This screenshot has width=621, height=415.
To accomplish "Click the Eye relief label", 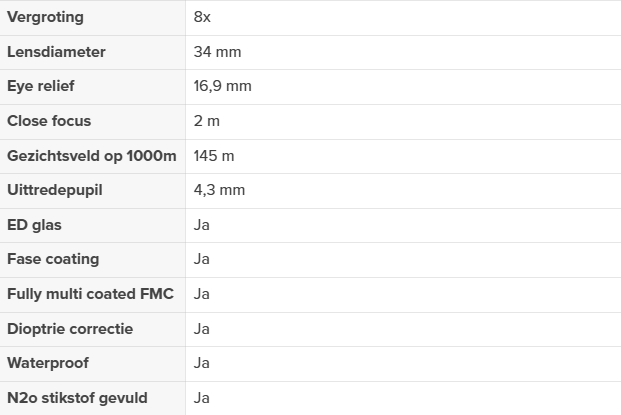I will click(x=41, y=86).
